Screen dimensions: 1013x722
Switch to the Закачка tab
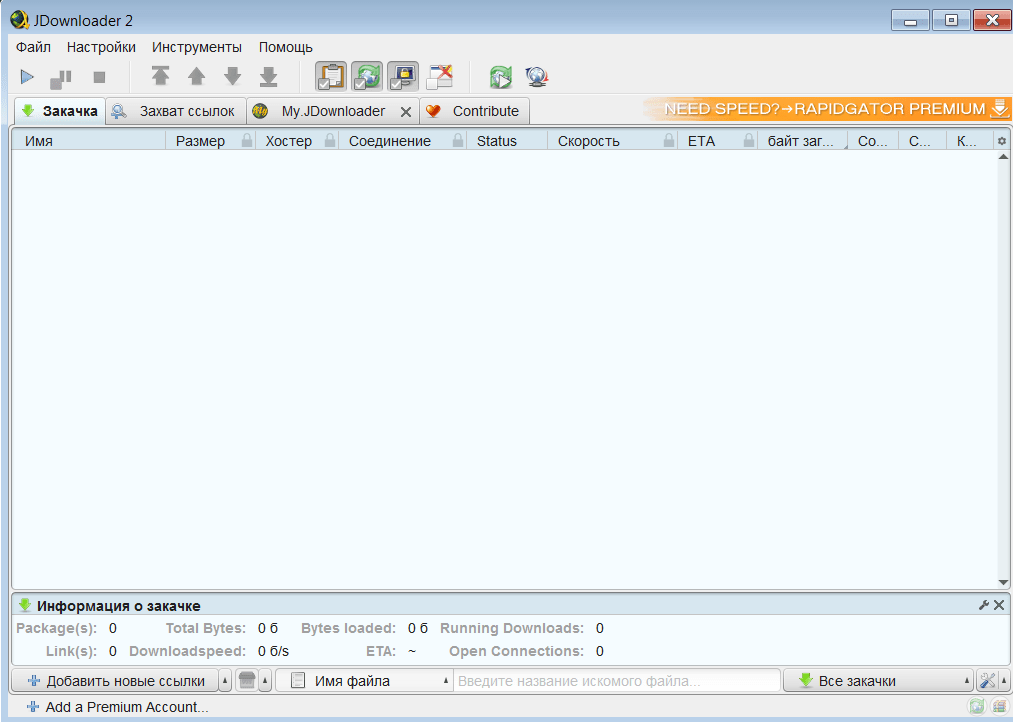pos(60,111)
